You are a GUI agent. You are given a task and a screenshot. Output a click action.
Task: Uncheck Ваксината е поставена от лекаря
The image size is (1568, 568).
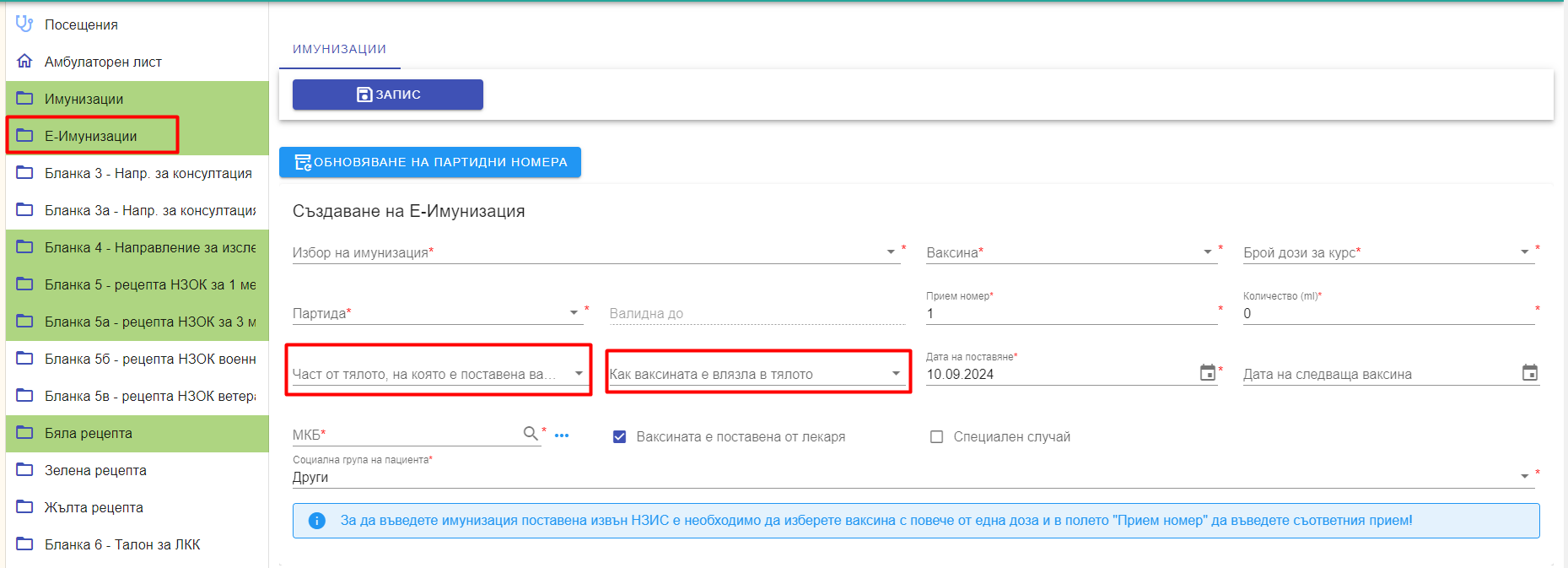(619, 436)
